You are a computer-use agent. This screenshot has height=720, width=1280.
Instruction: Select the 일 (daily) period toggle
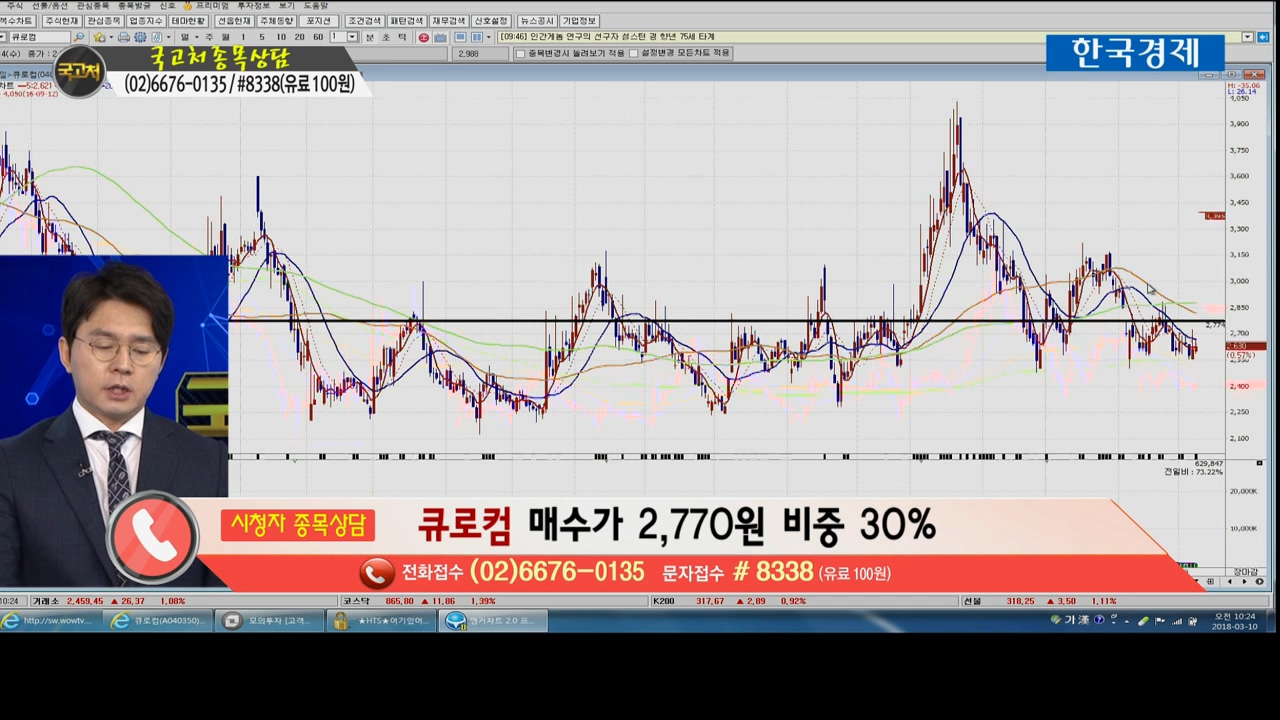tap(185, 37)
